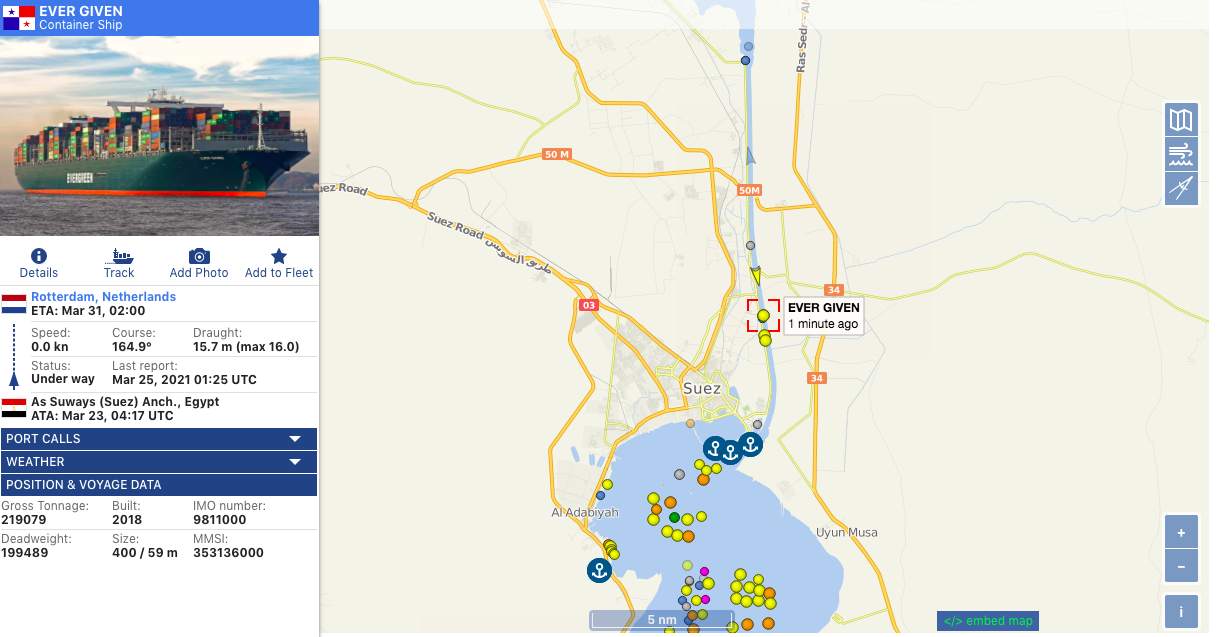Screen dimensions: 1219x637
Task: Click the Uyun Musa map label
Action: pos(846,532)
